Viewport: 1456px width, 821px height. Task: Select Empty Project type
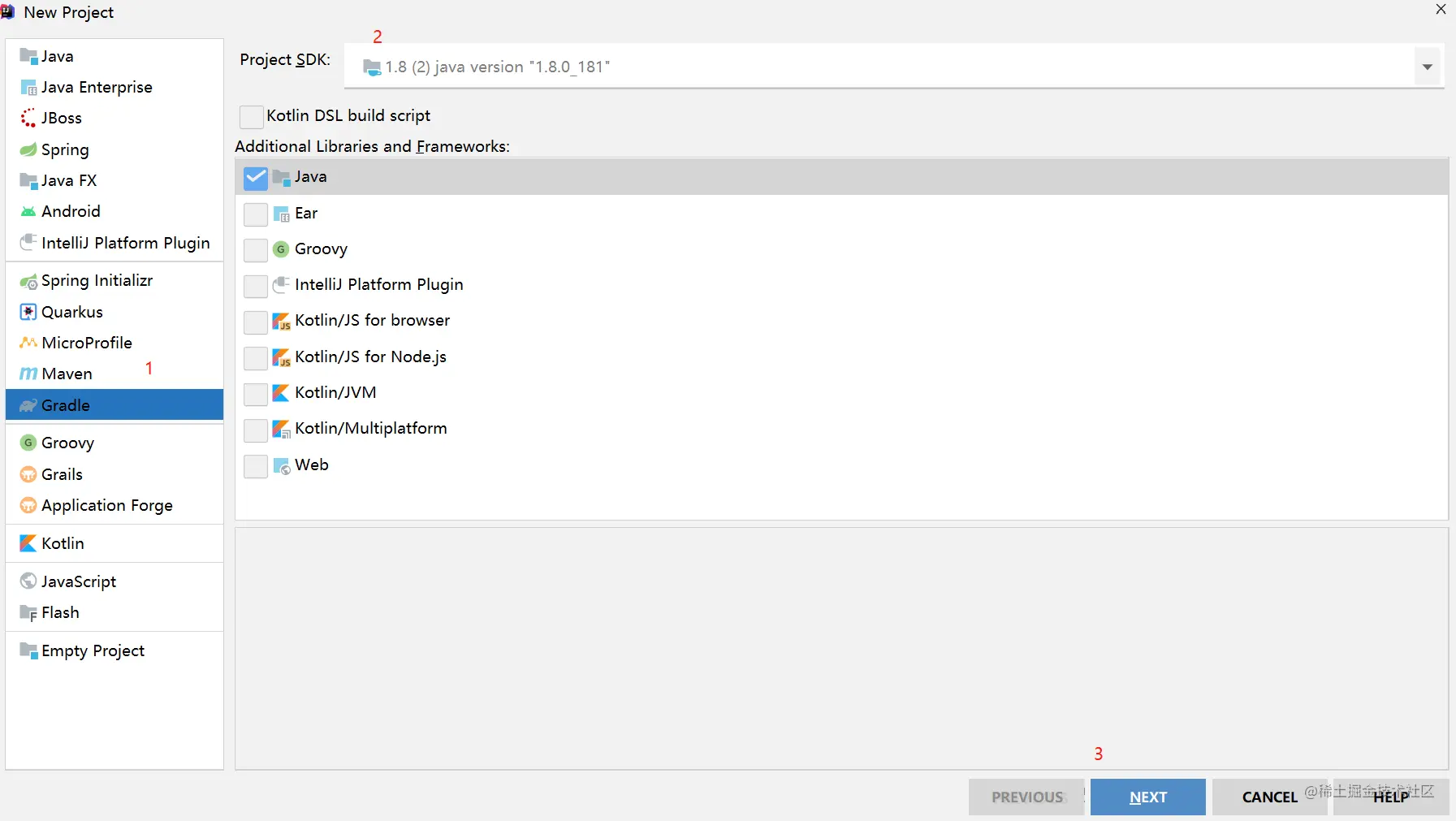tap(114, 650)
